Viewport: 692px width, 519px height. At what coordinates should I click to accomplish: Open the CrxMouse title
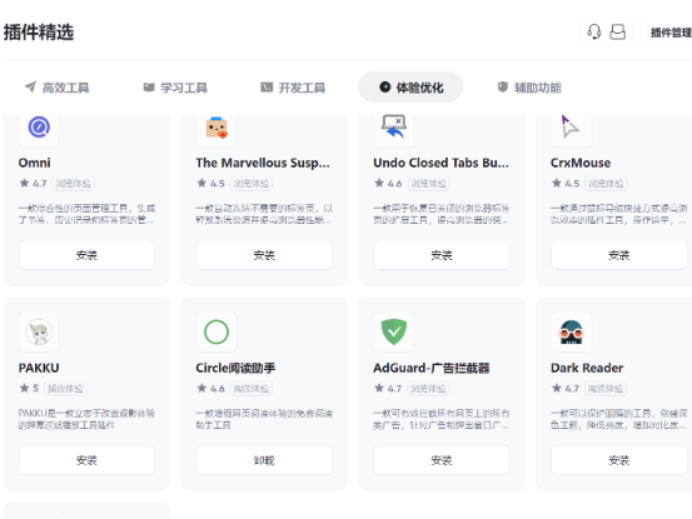(x=581, y=163)
